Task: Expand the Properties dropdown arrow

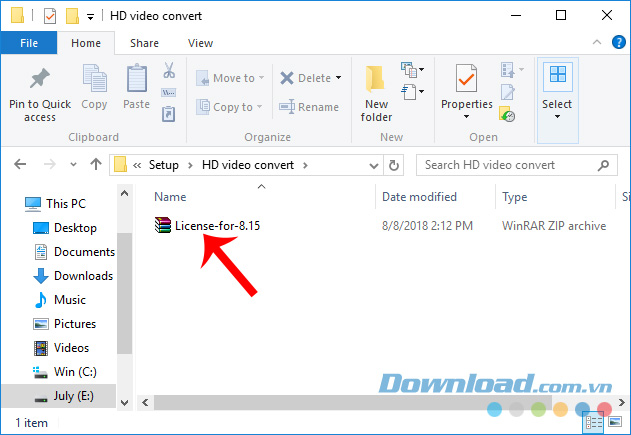Action: (x=466, y=117)
